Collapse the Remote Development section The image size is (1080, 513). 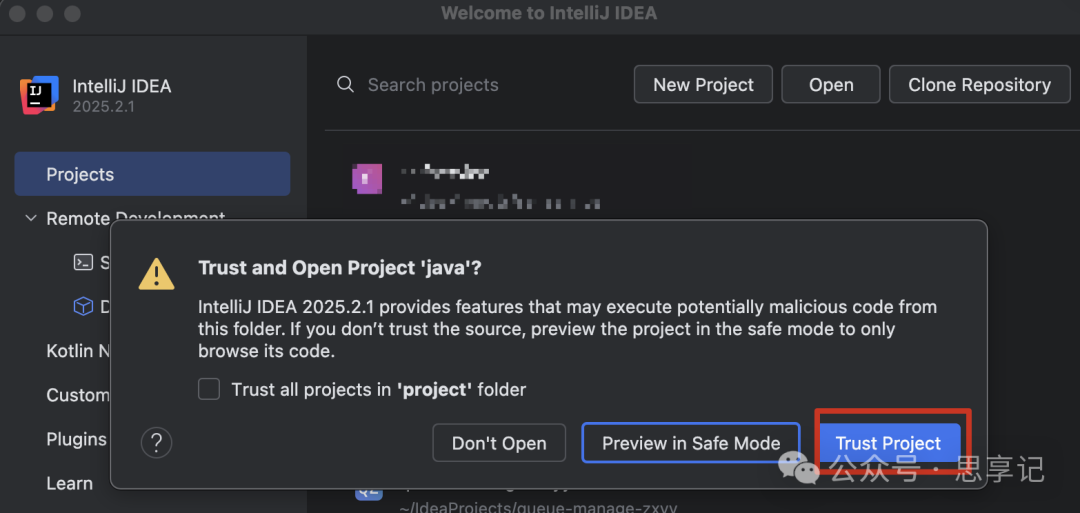tap(30, 218)
